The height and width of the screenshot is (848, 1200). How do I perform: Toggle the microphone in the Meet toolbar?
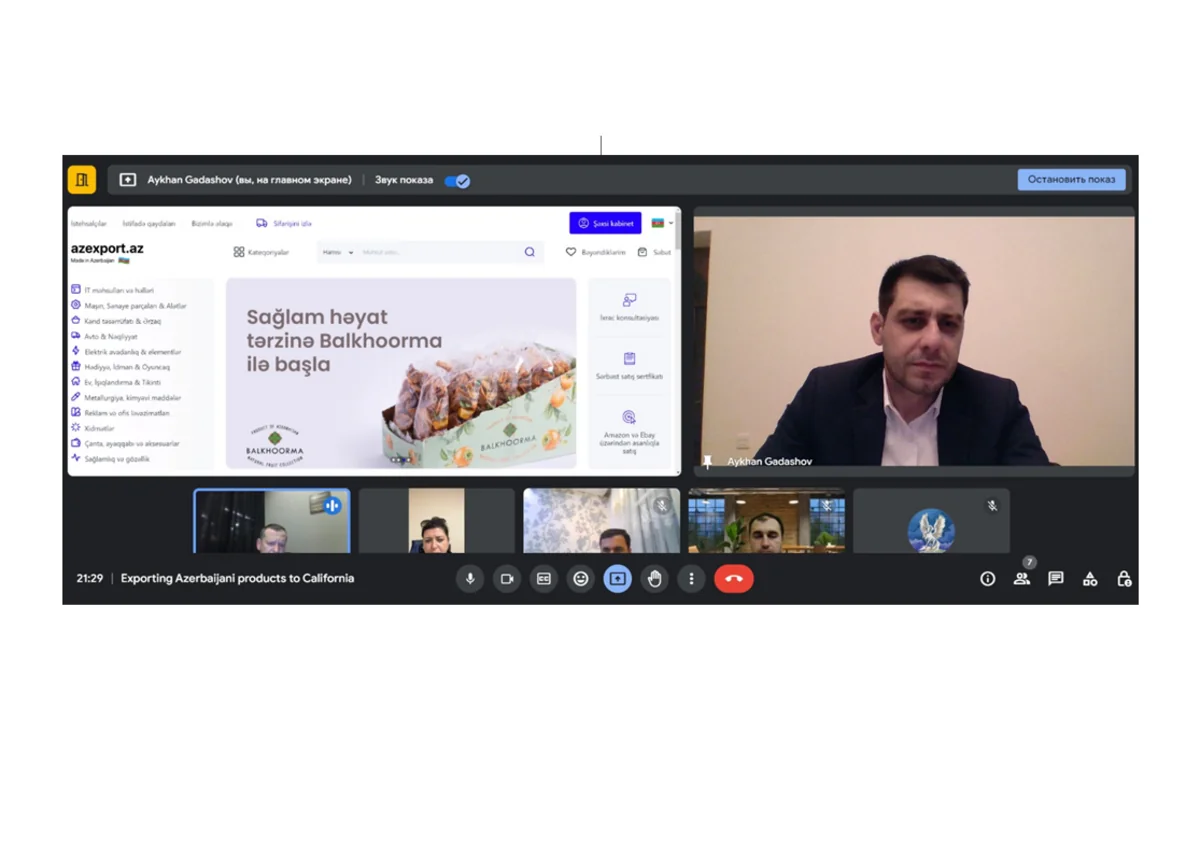[470, 579]
